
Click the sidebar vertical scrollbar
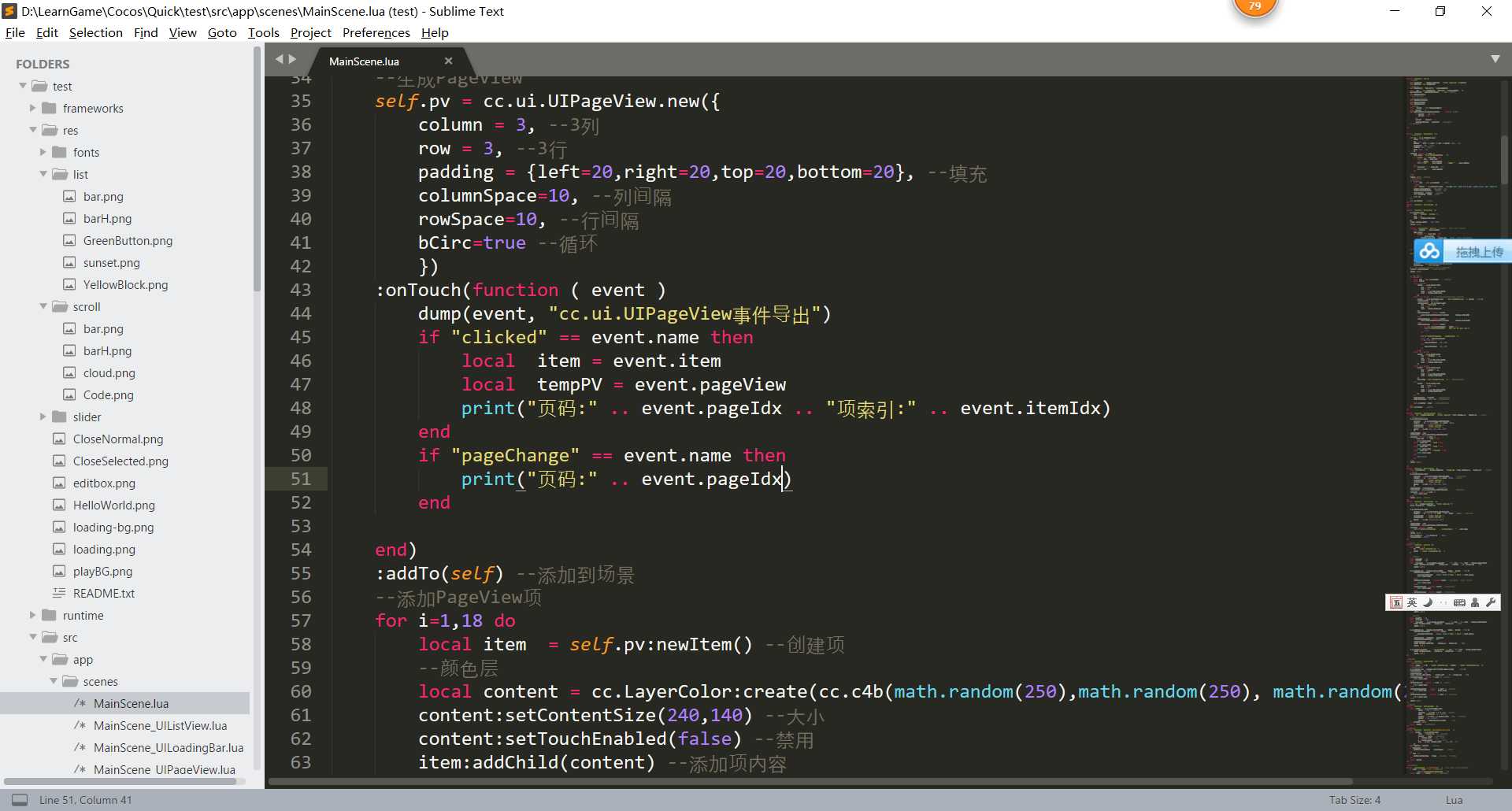257,169
